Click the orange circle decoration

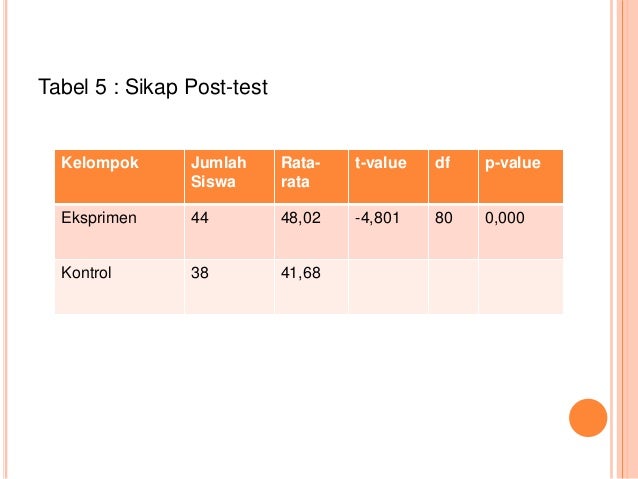click(588, 418)
